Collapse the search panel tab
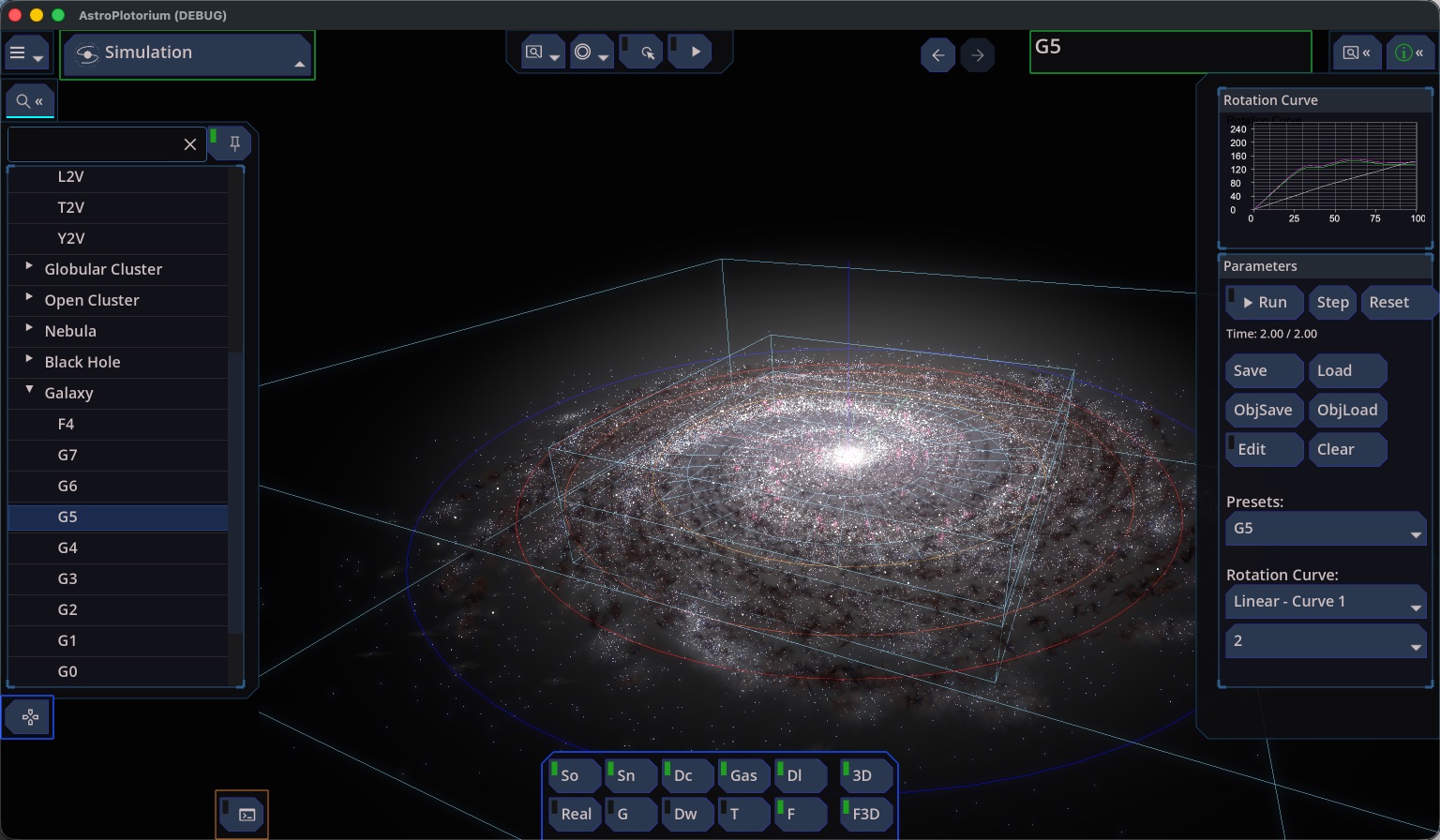The image size is (1440, 840). tap(30, 101)
